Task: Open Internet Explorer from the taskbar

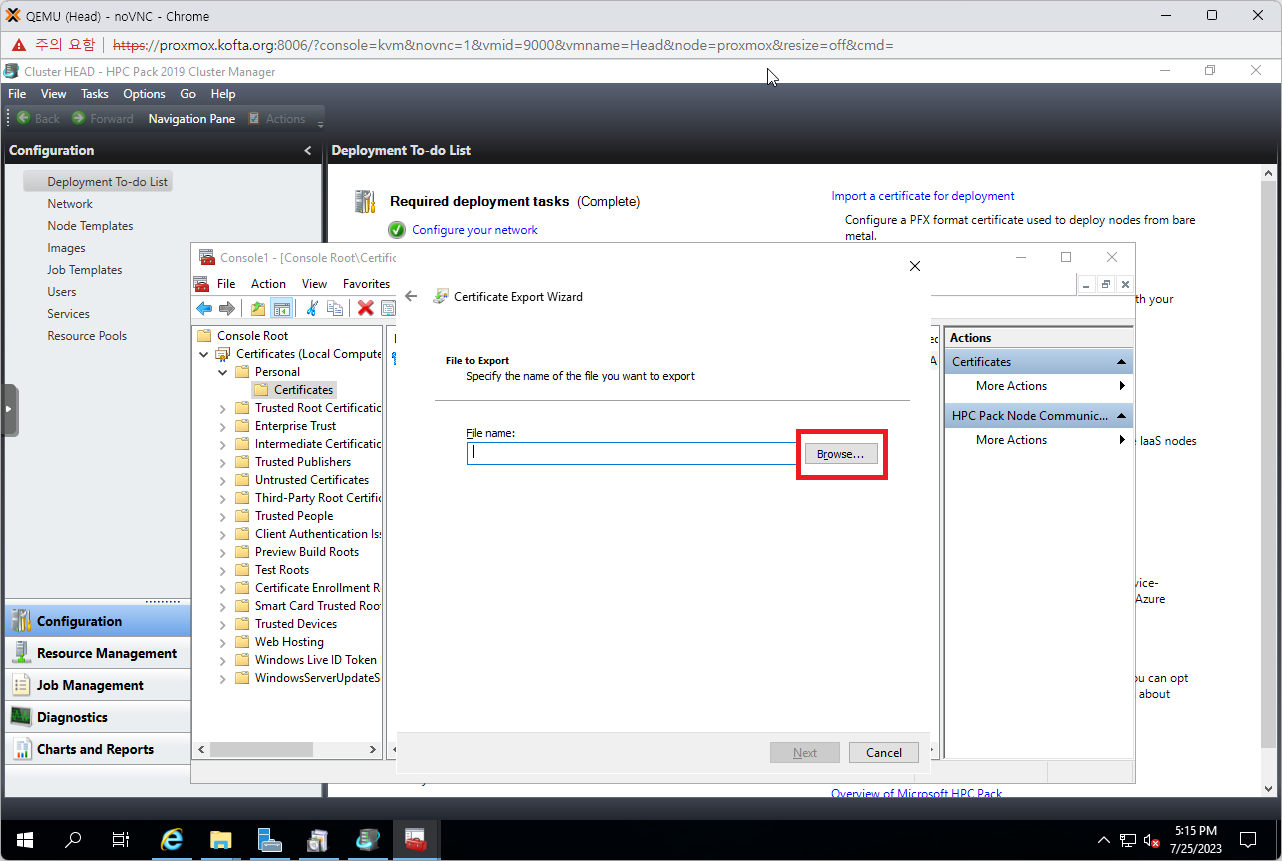Action: (x=172, y=840)
